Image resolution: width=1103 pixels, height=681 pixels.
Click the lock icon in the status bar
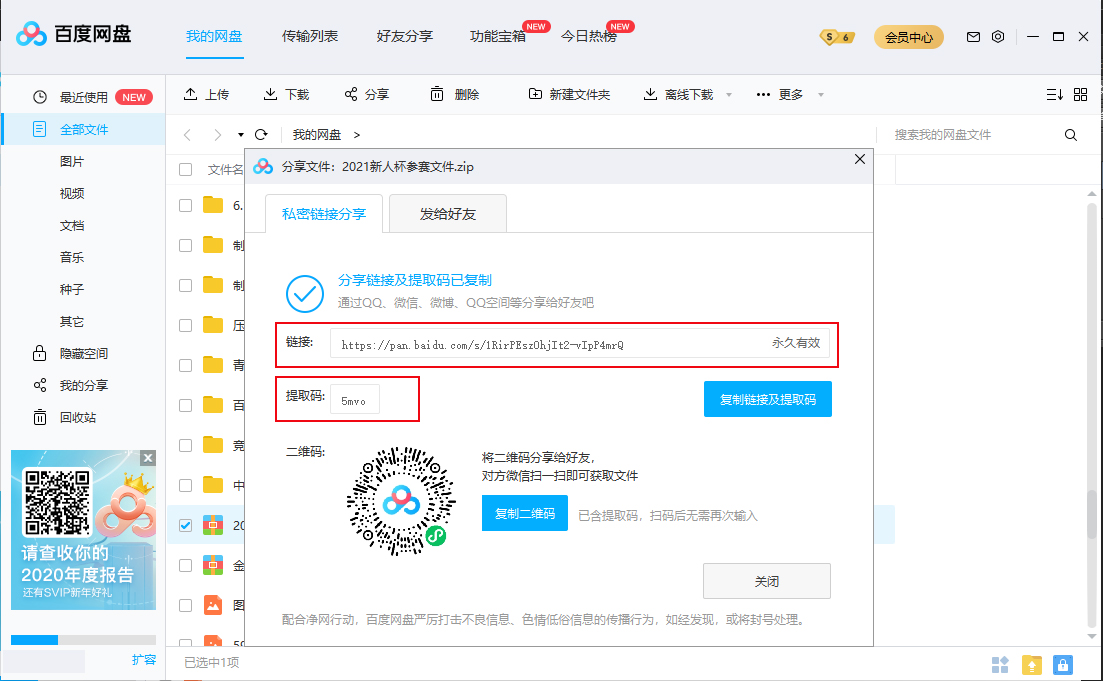click(1062, 664)
